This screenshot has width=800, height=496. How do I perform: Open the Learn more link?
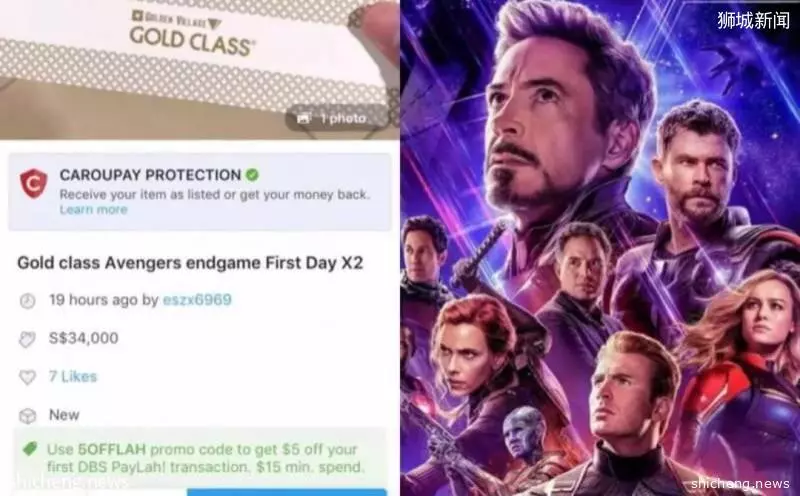click(x=93, y=209)
